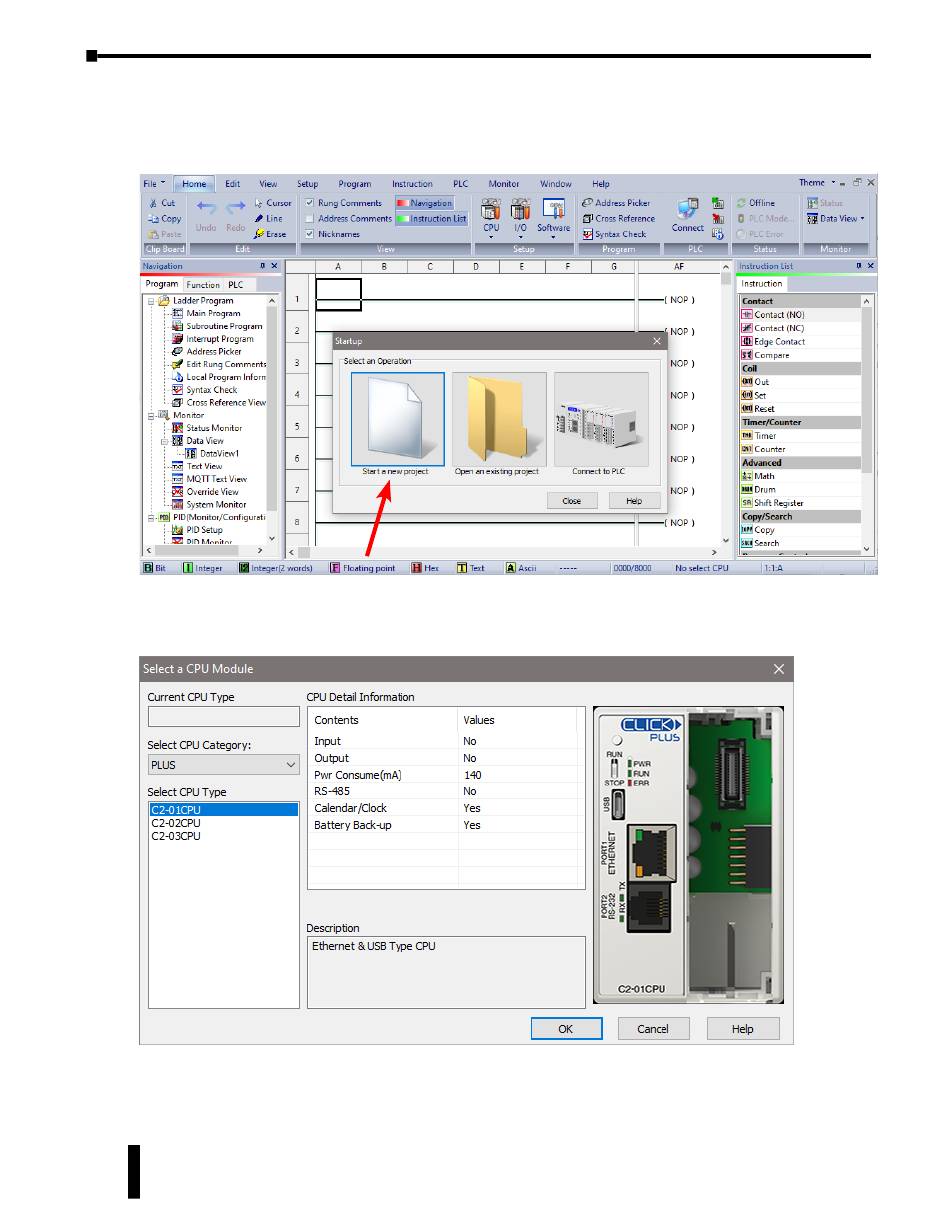The width and height of the screenshot is (950, 1206).
Task: Switch to PLC tab in Navigation panel
Action: tap(235, 285)
